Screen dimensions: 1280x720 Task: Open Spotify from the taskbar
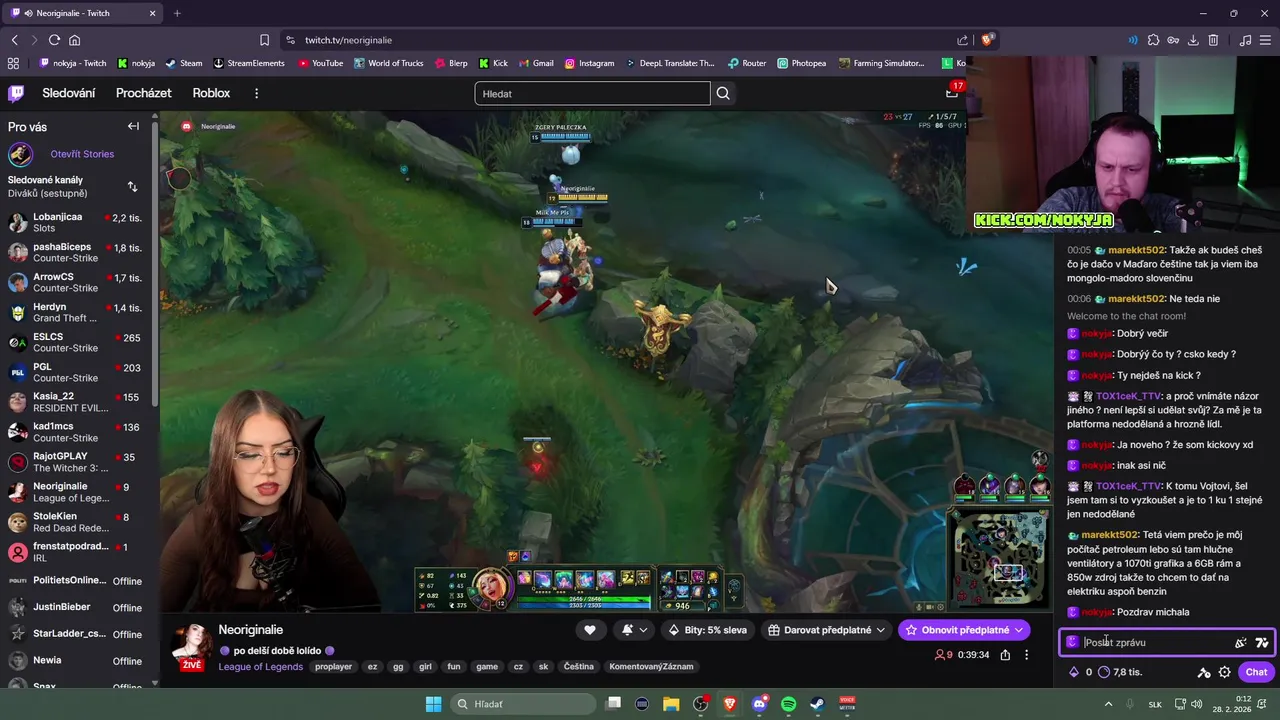tap(788, 704)
